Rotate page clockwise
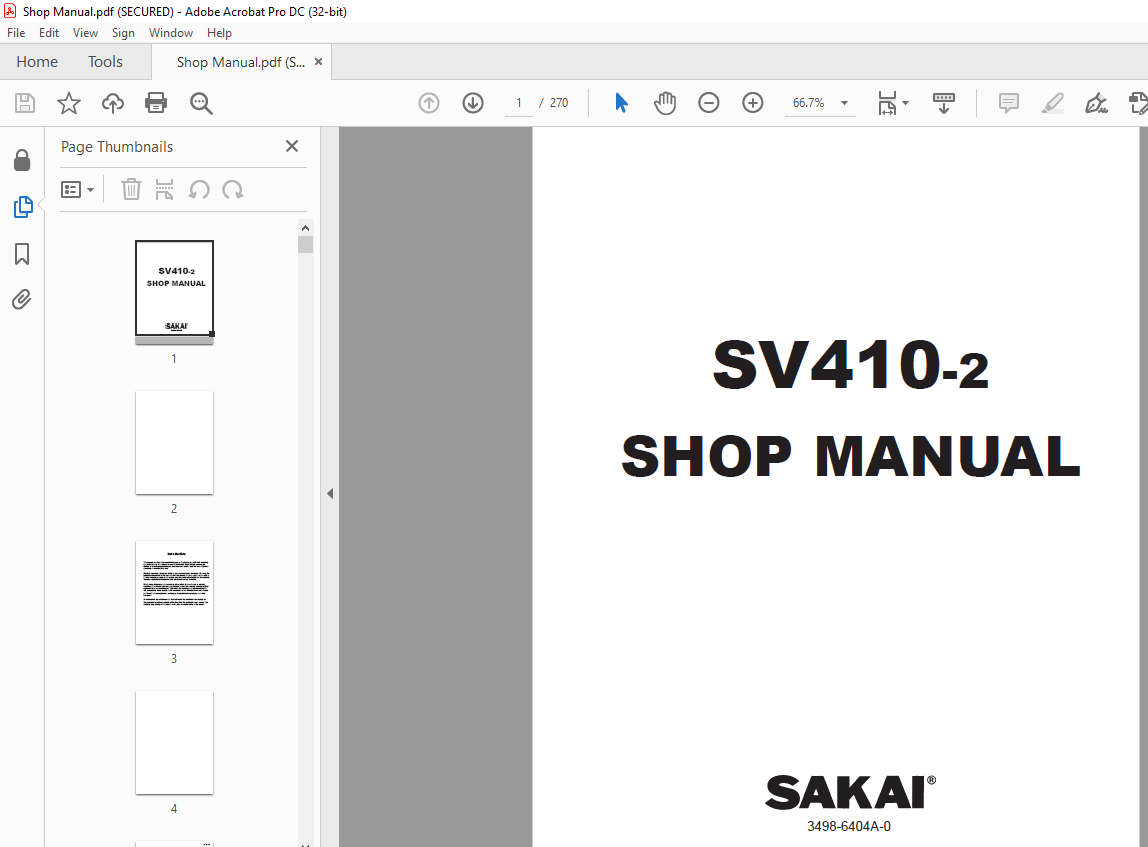Screen dimensions: 1148x847 pyautogui.click(x=233, y=190)
